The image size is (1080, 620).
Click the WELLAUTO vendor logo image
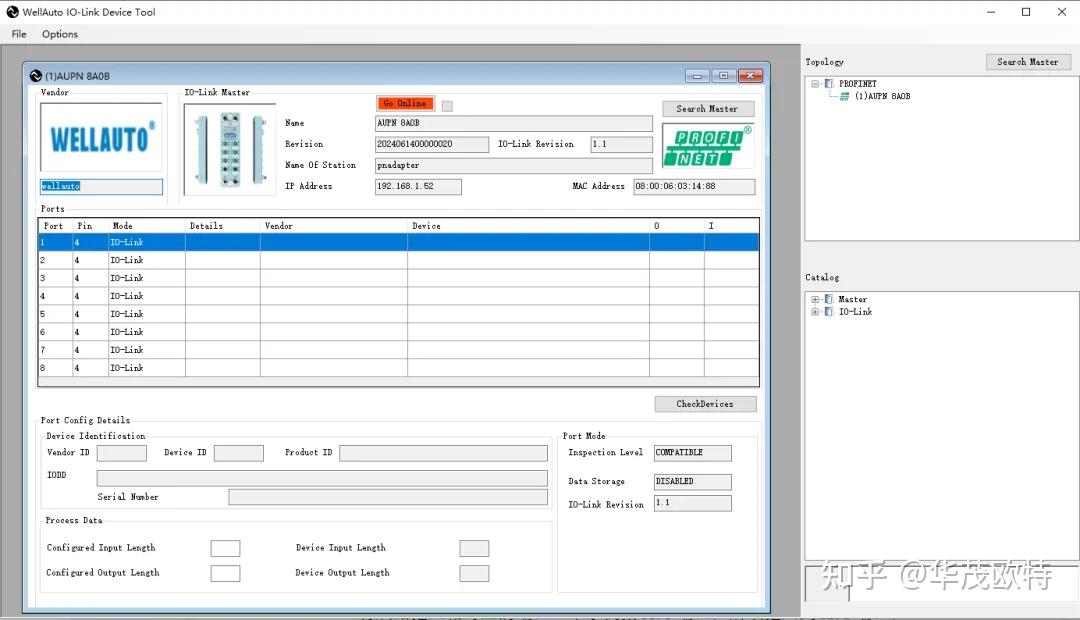coord(100,140)
